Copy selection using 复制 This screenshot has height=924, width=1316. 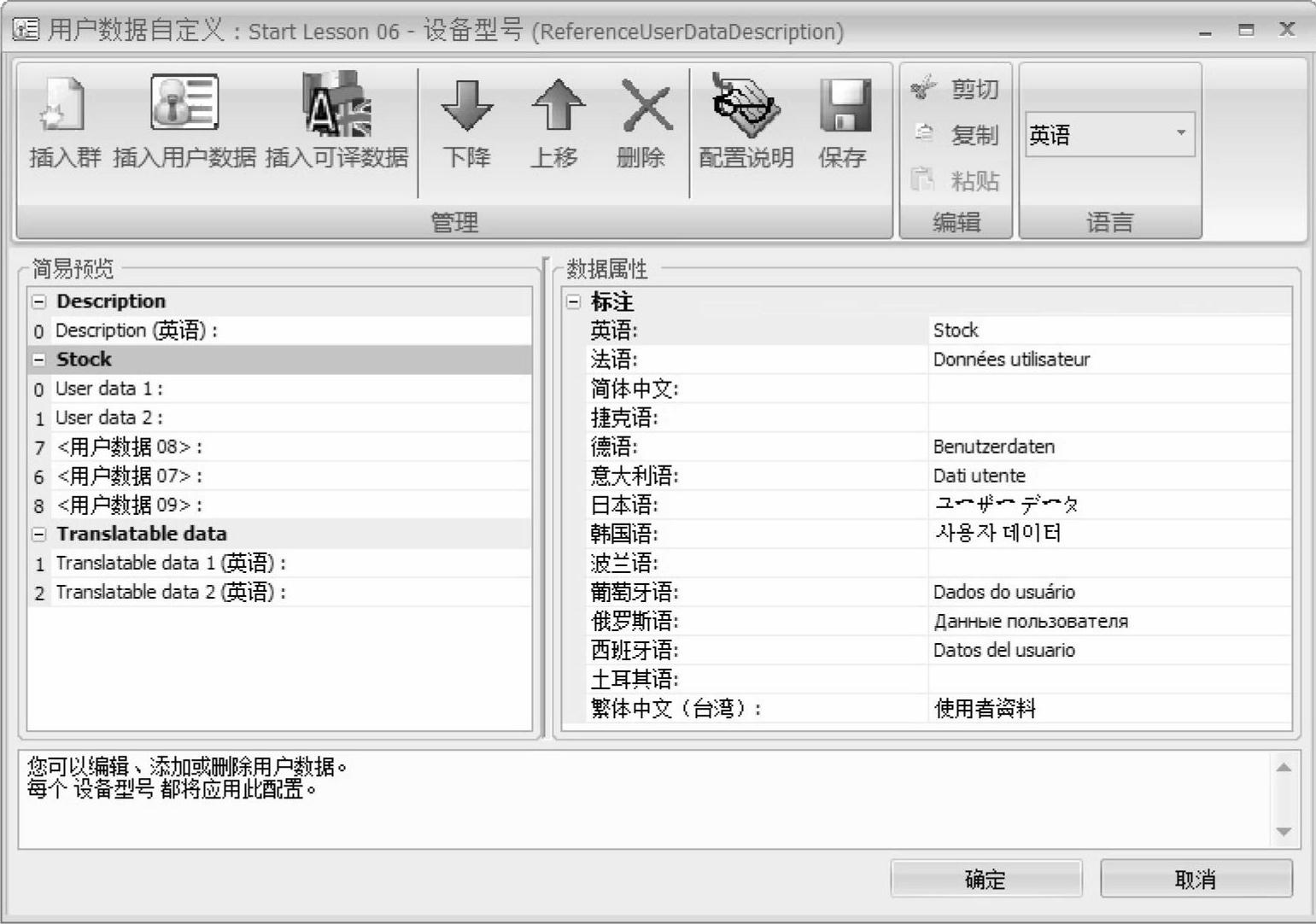pos(955,135)
